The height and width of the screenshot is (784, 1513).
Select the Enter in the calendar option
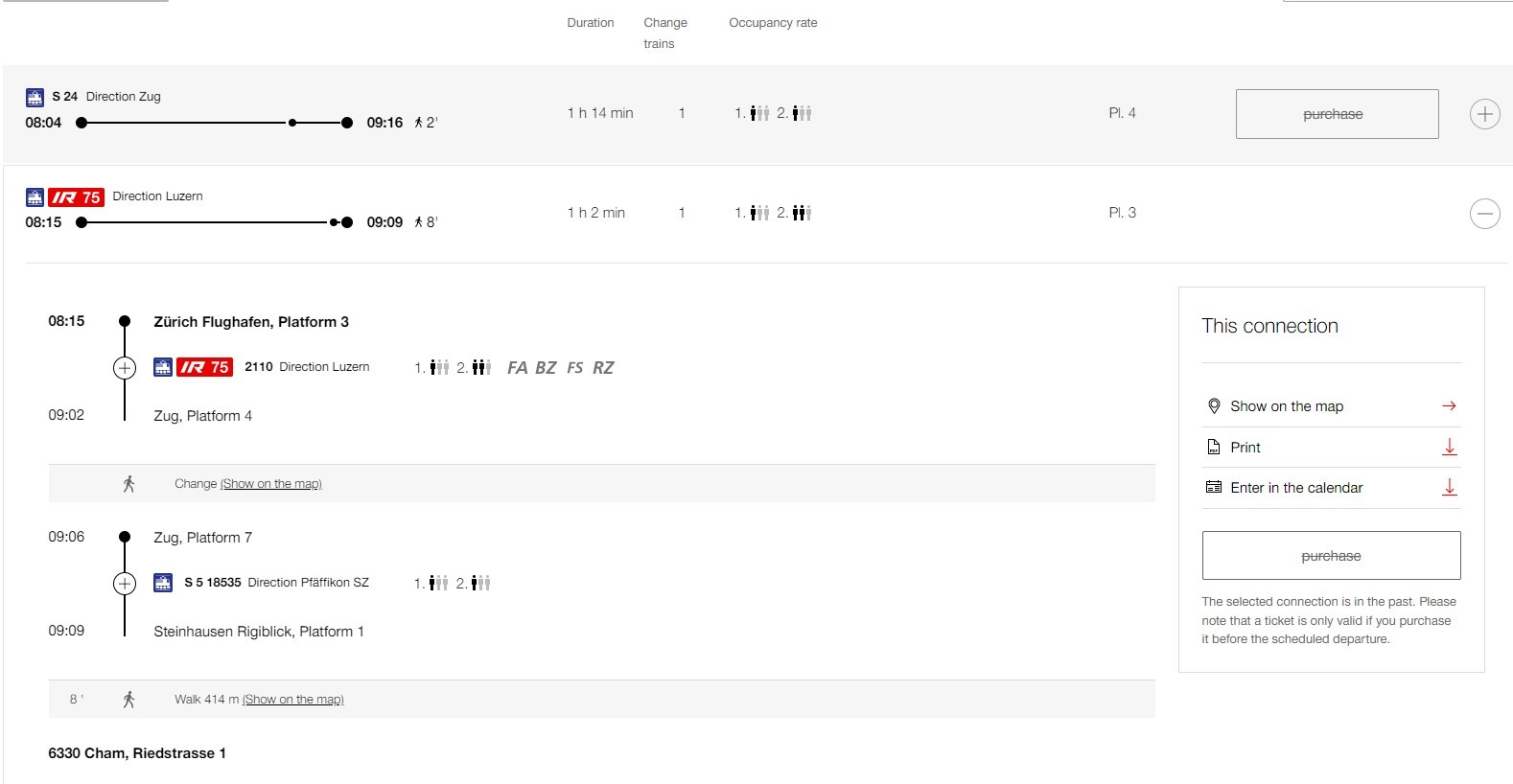(x=1296, y=488)
